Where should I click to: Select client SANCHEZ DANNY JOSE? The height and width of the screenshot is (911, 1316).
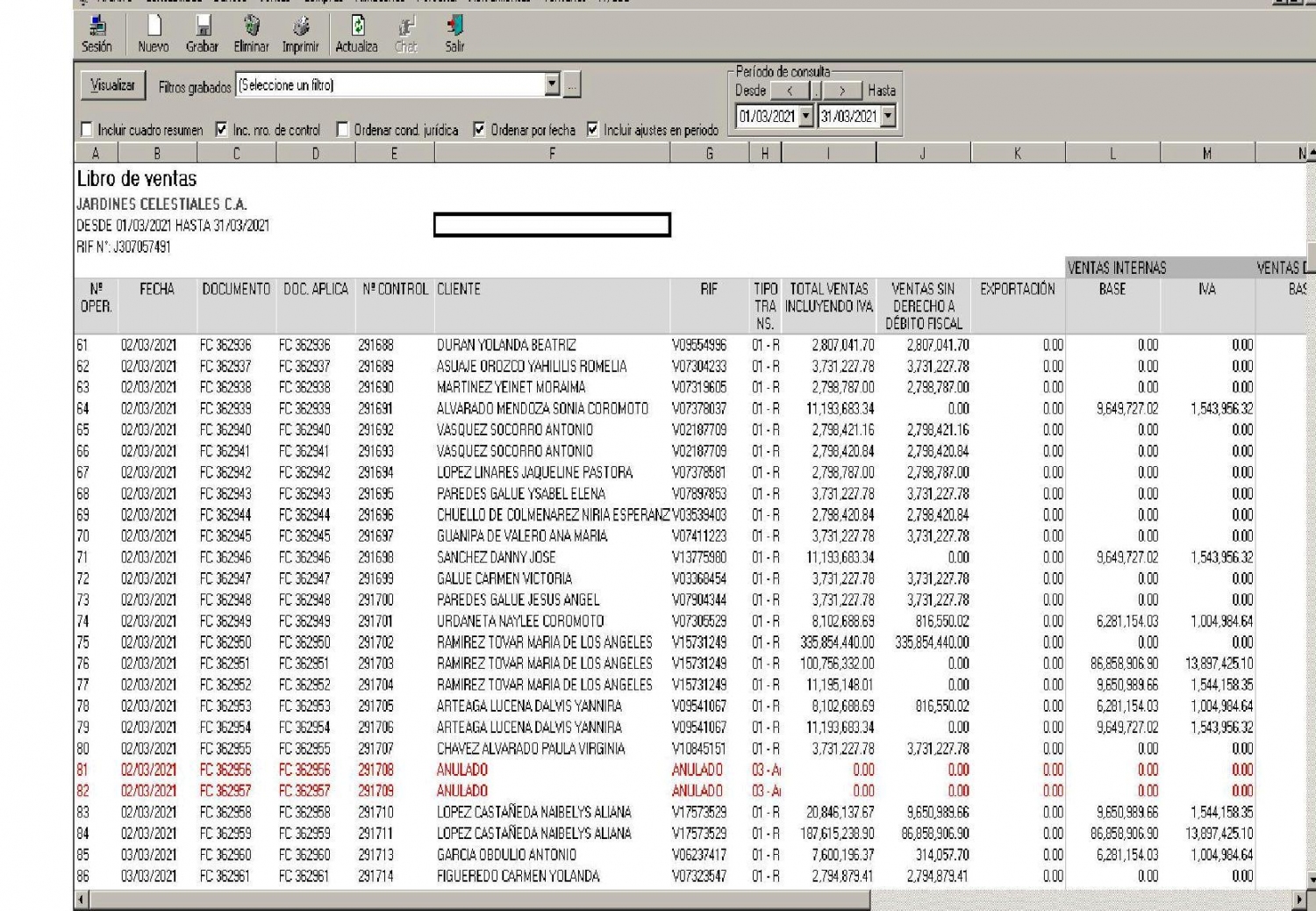(x=496, y=557)
